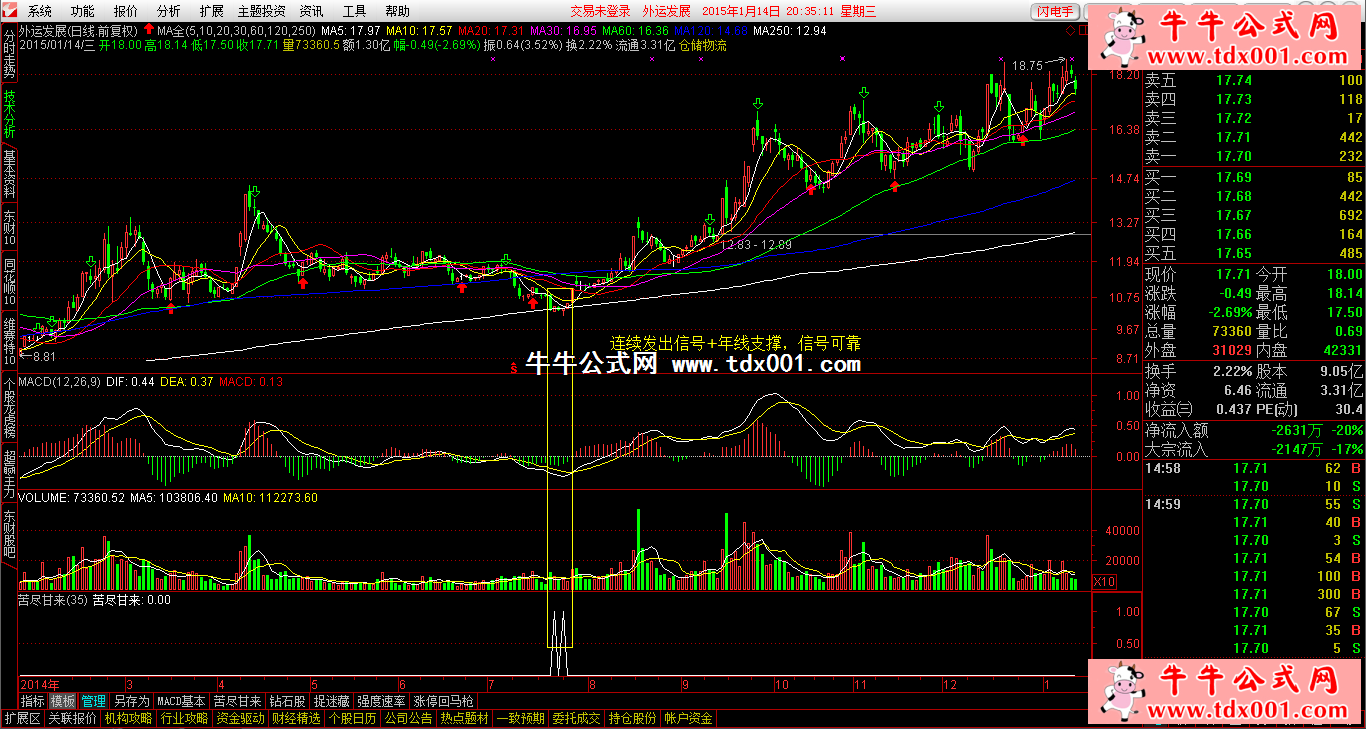Open the 主题投资 menu
This screenshot has height=729, width=1366.
261,11
